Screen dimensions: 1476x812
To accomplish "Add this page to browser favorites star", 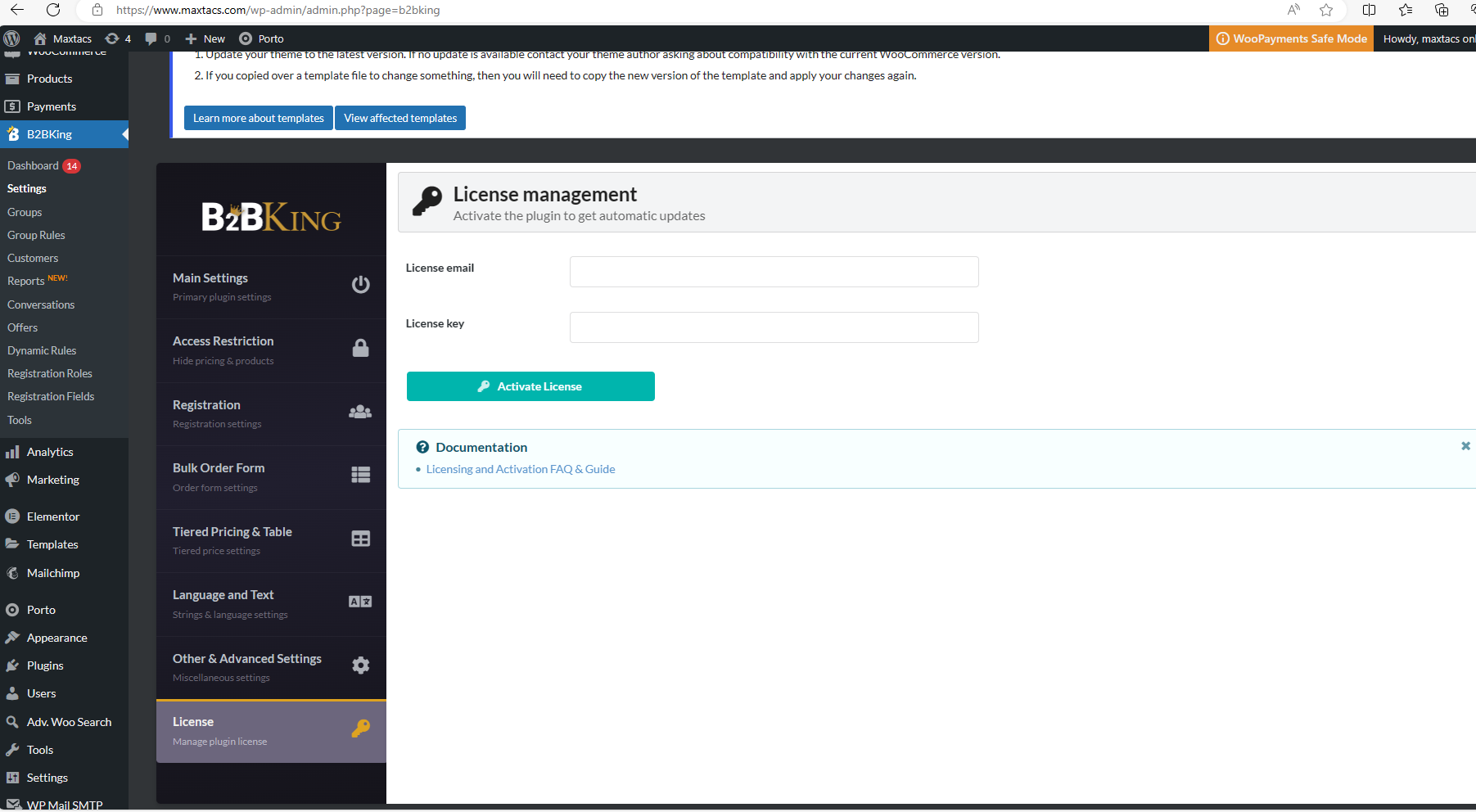I will (1326, 10).
